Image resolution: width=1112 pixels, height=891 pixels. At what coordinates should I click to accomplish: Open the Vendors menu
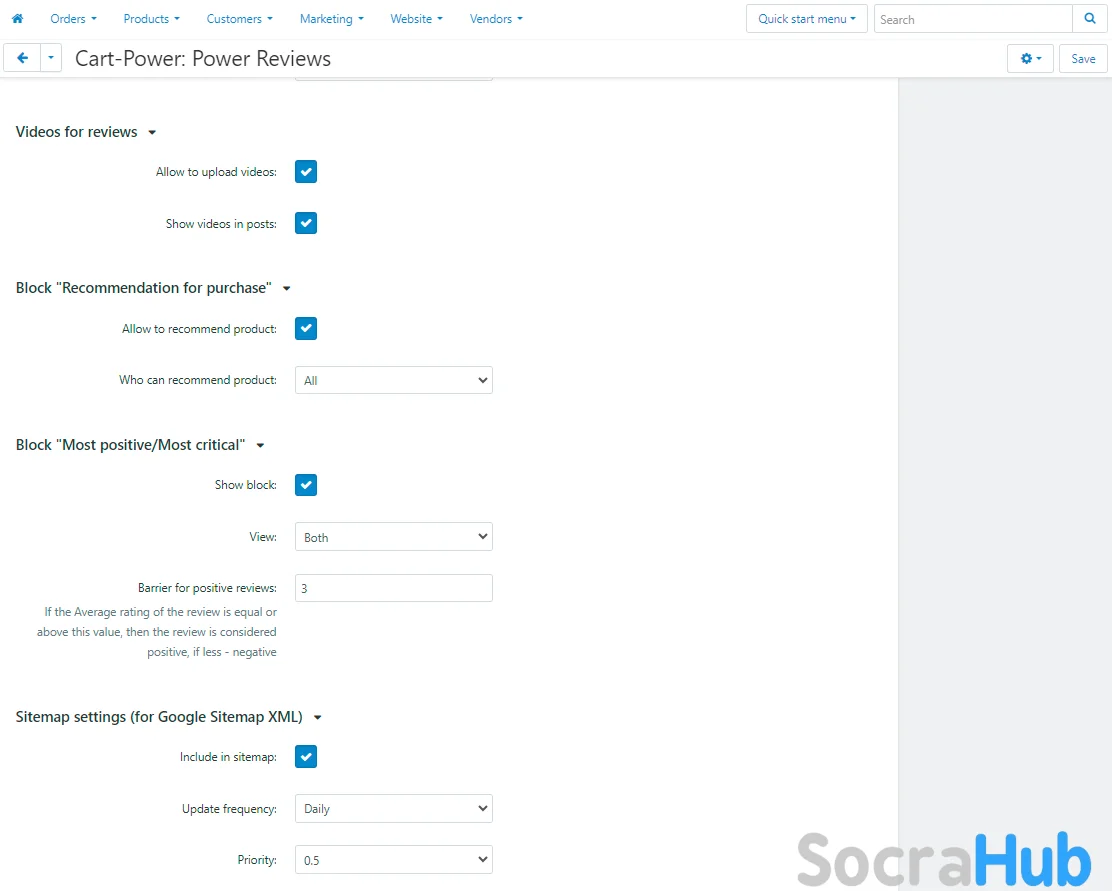tap(496, 19)
